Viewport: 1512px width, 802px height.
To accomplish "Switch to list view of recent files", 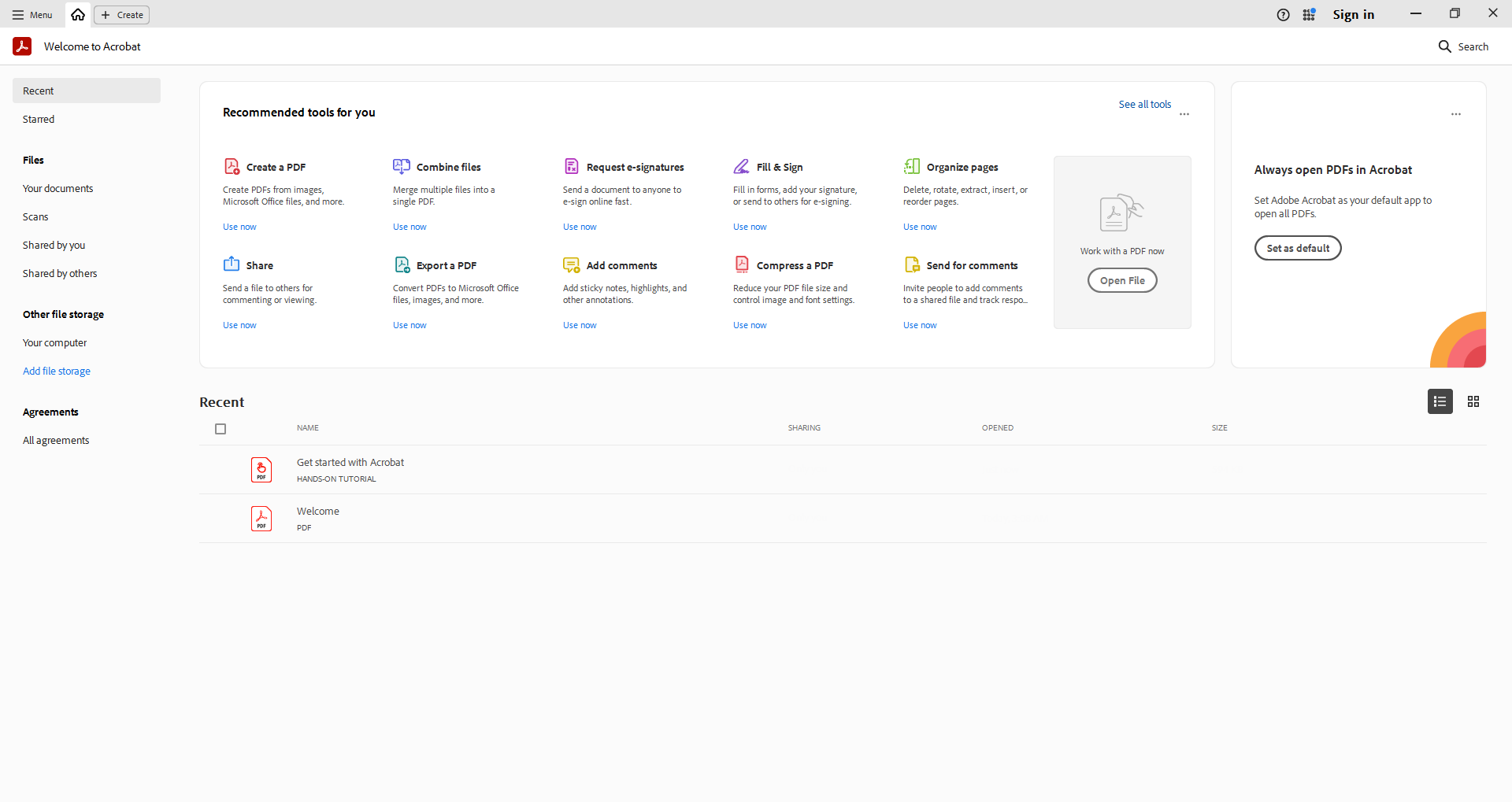I will pyautogui.click(x=1440, y=401).
